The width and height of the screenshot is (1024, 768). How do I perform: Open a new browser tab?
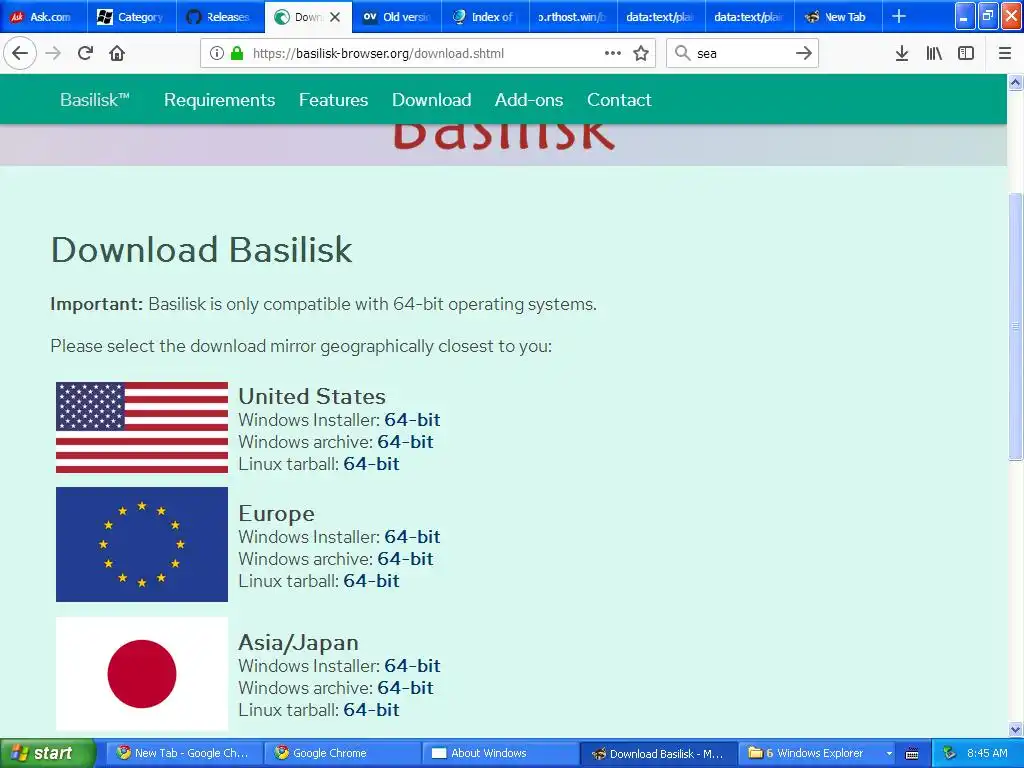point(899,16)
